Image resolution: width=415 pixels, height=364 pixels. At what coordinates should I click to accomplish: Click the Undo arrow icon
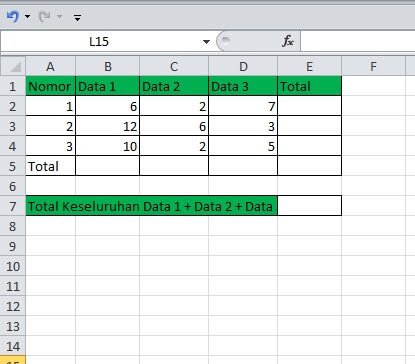pos(13,16)
